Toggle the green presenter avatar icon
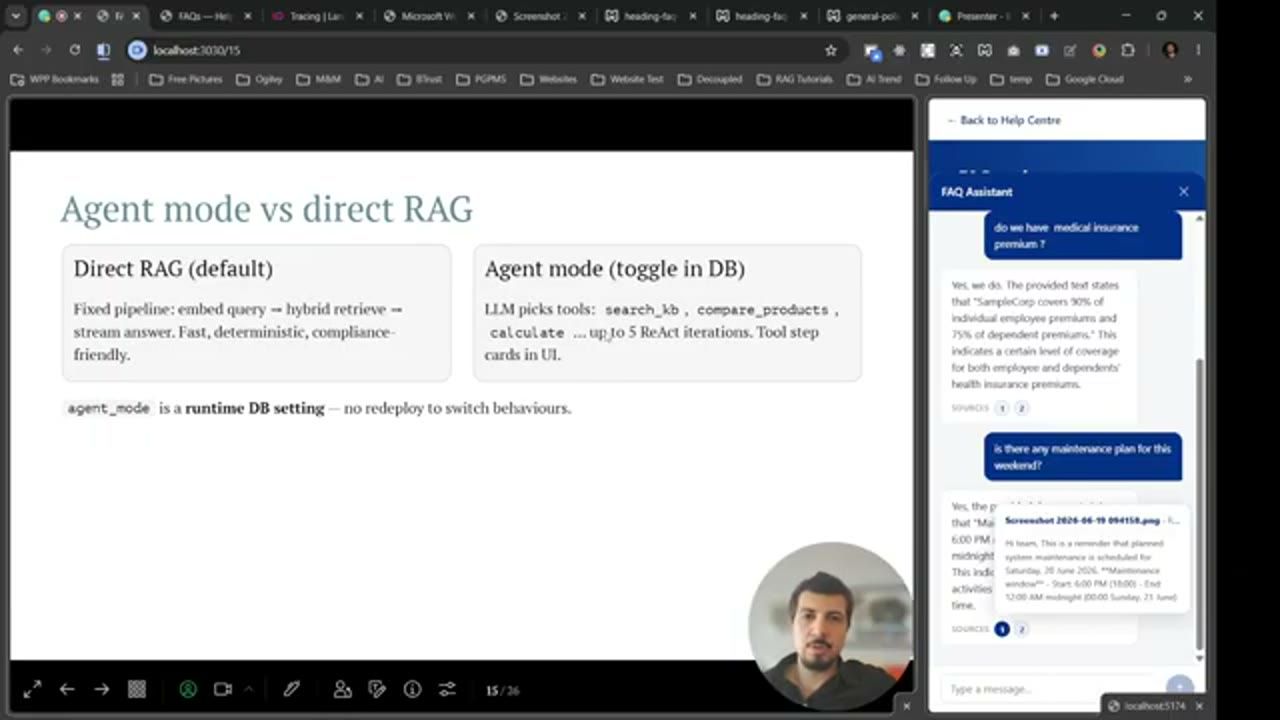 click(188, 689)
